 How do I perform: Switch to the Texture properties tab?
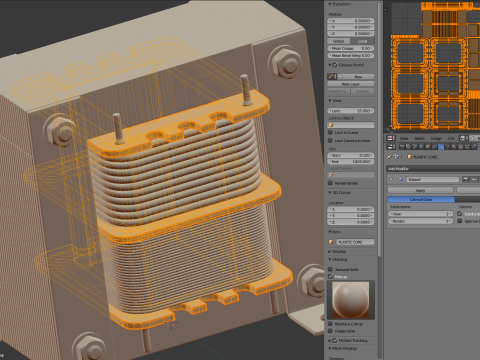click(x=461, y=146)
